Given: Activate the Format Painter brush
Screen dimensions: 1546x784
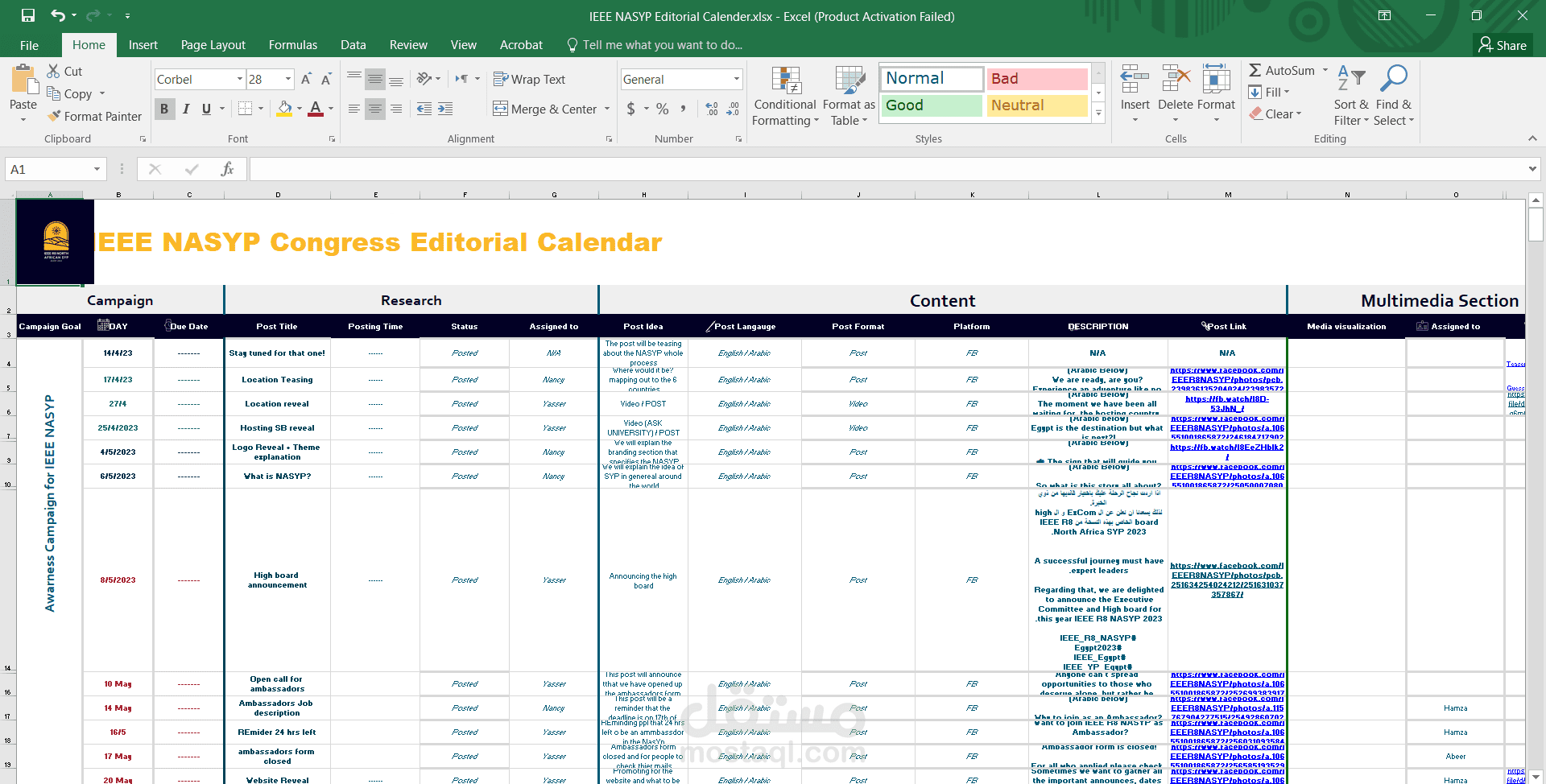Looking at the screenshot, I should 94,116.
